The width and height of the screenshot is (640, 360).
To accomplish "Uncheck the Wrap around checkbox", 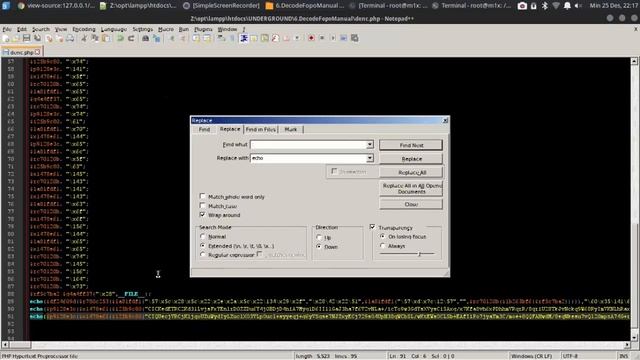I will click(x=202, y=214).
